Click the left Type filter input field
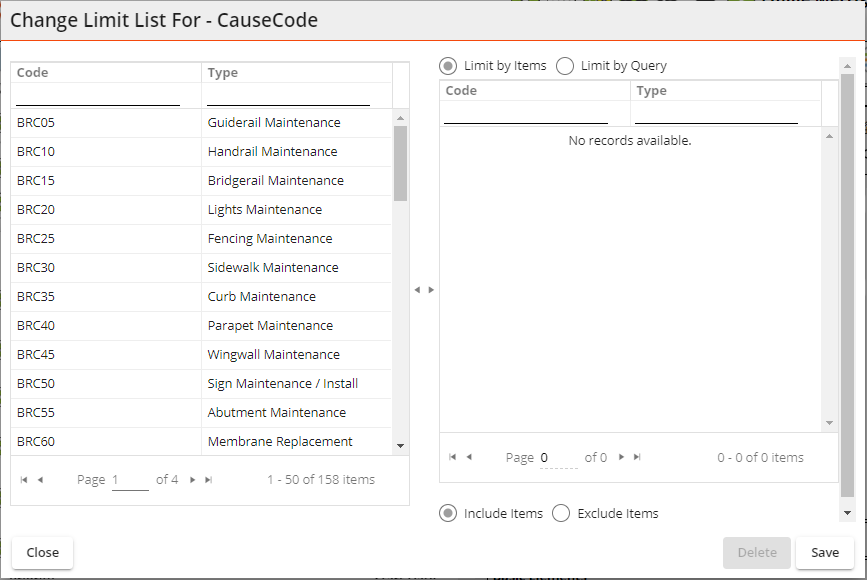Screen dimensions: 867x580 pyautogui.click(x=288, y=96)
